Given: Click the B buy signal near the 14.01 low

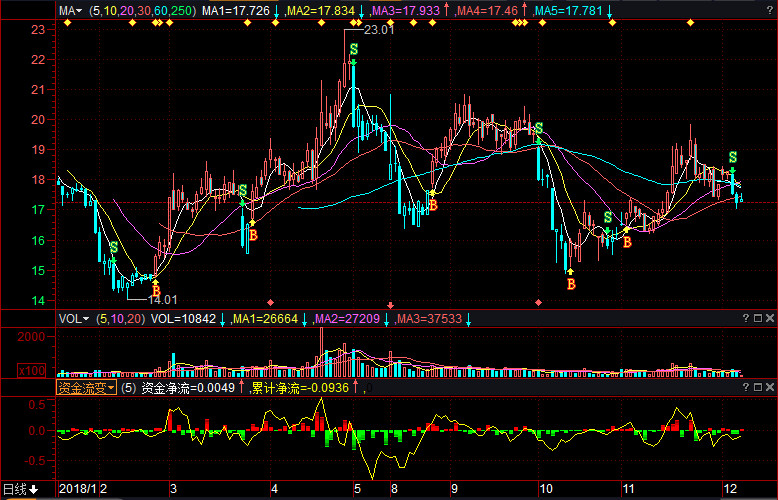Looking at the screenshot, I should 155,291.
